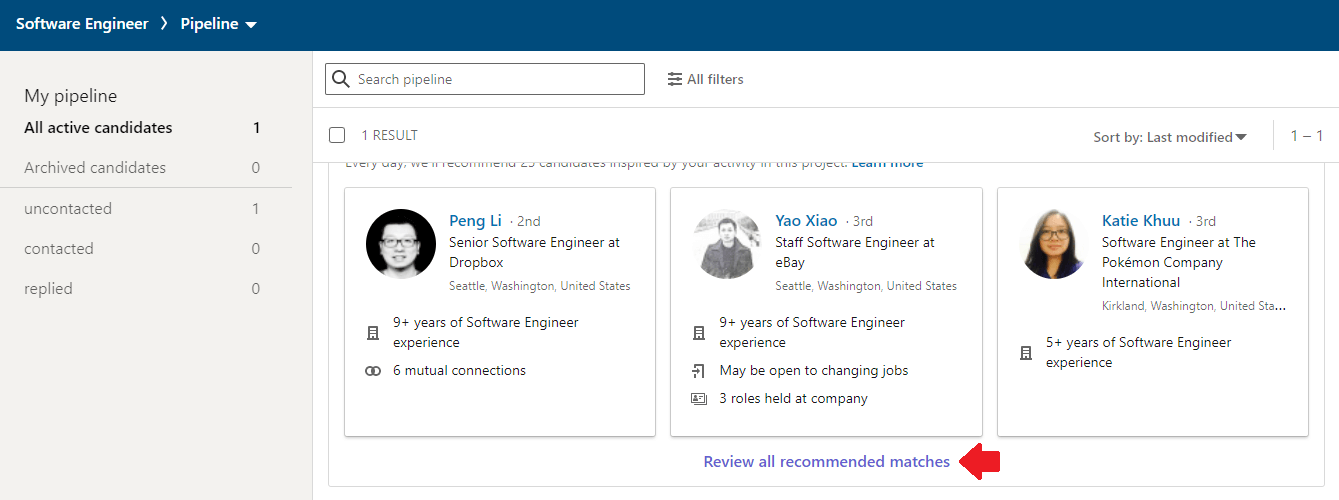Click 'Staff Software Engineer at eBay' headline
The image size is (1339, 500).
click(x=855, y=252)
